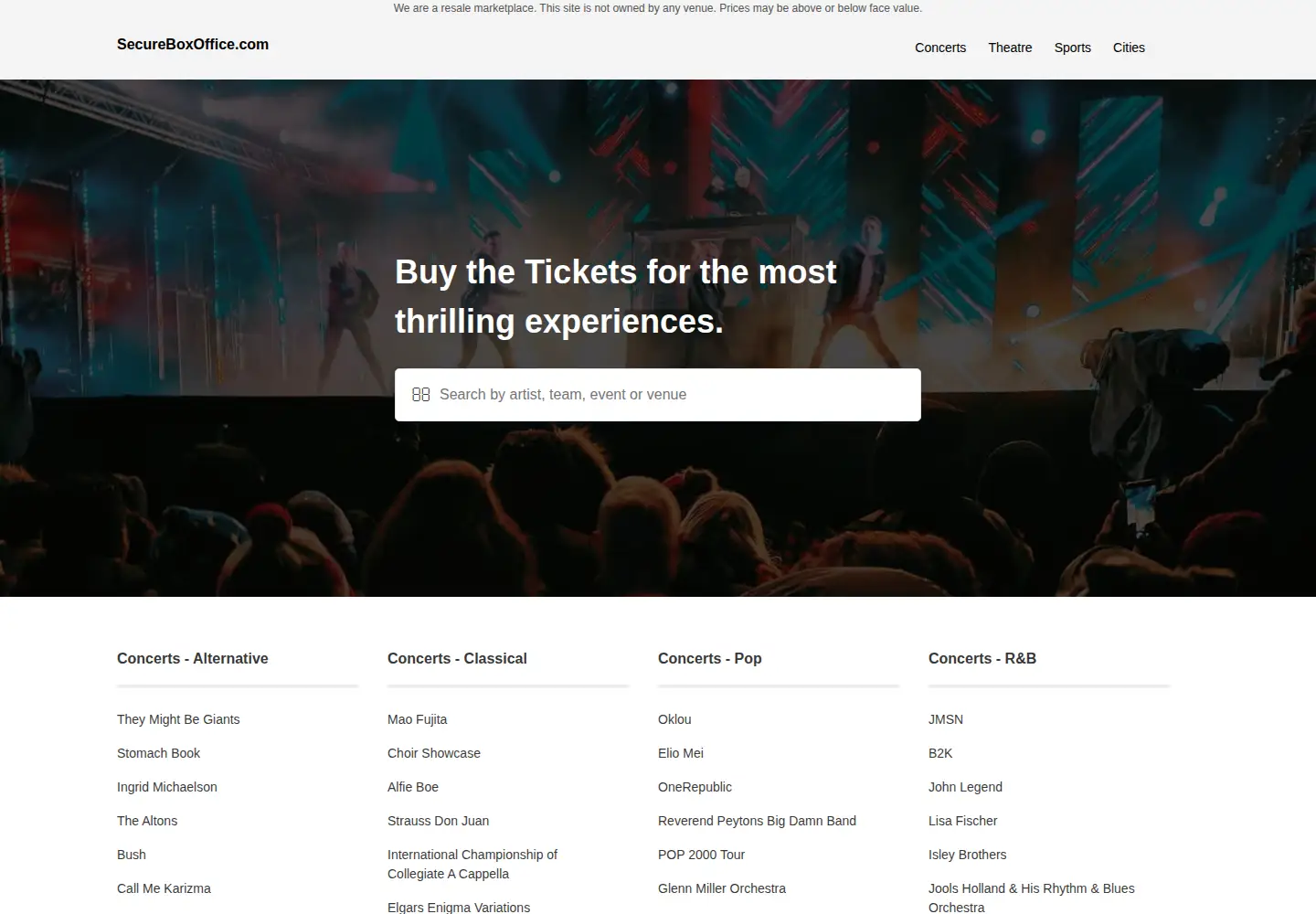Select Reverend Peytons Big Damn Band
This screenshot has width=1316, height=914.
tap(757, 821)
